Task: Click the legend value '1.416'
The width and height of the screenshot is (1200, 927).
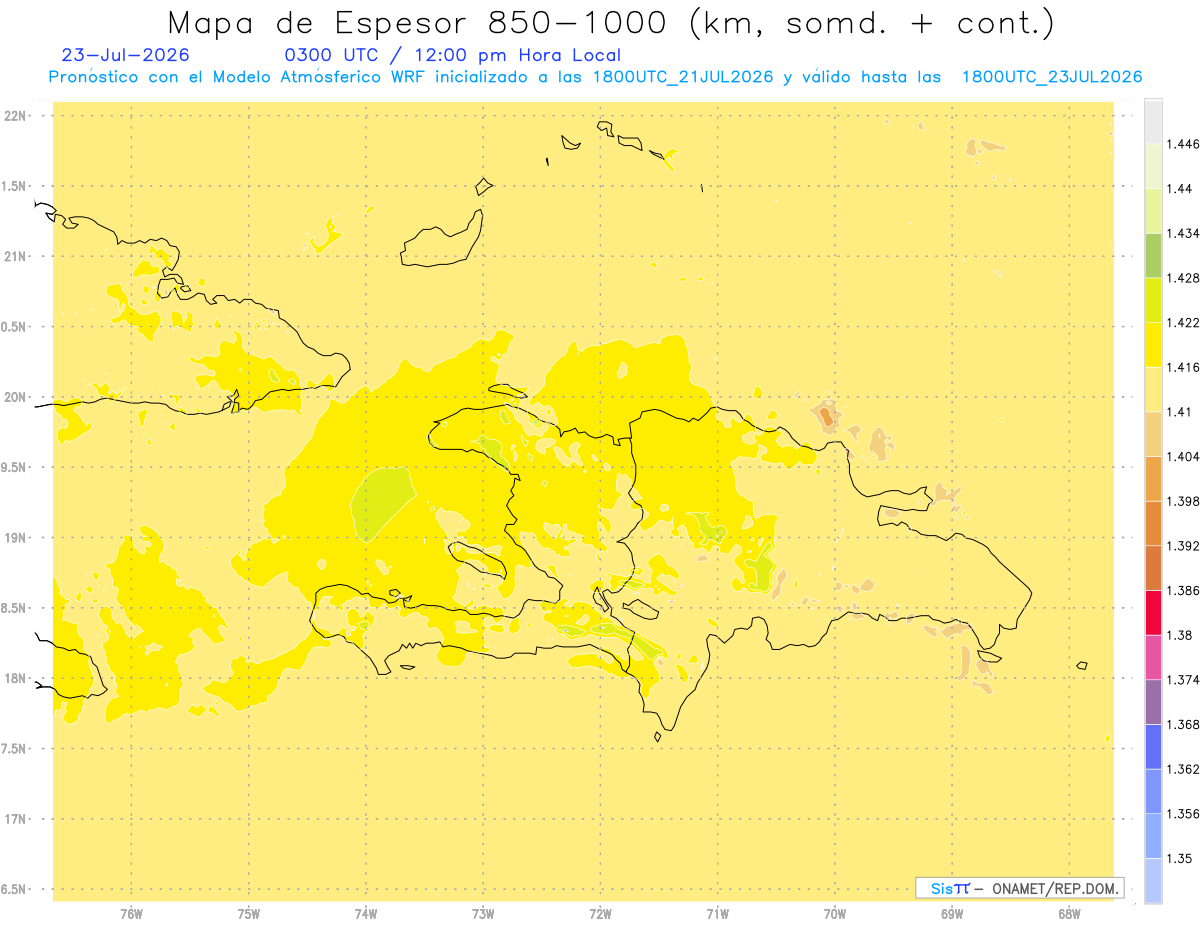Action: pos(1183,367)
